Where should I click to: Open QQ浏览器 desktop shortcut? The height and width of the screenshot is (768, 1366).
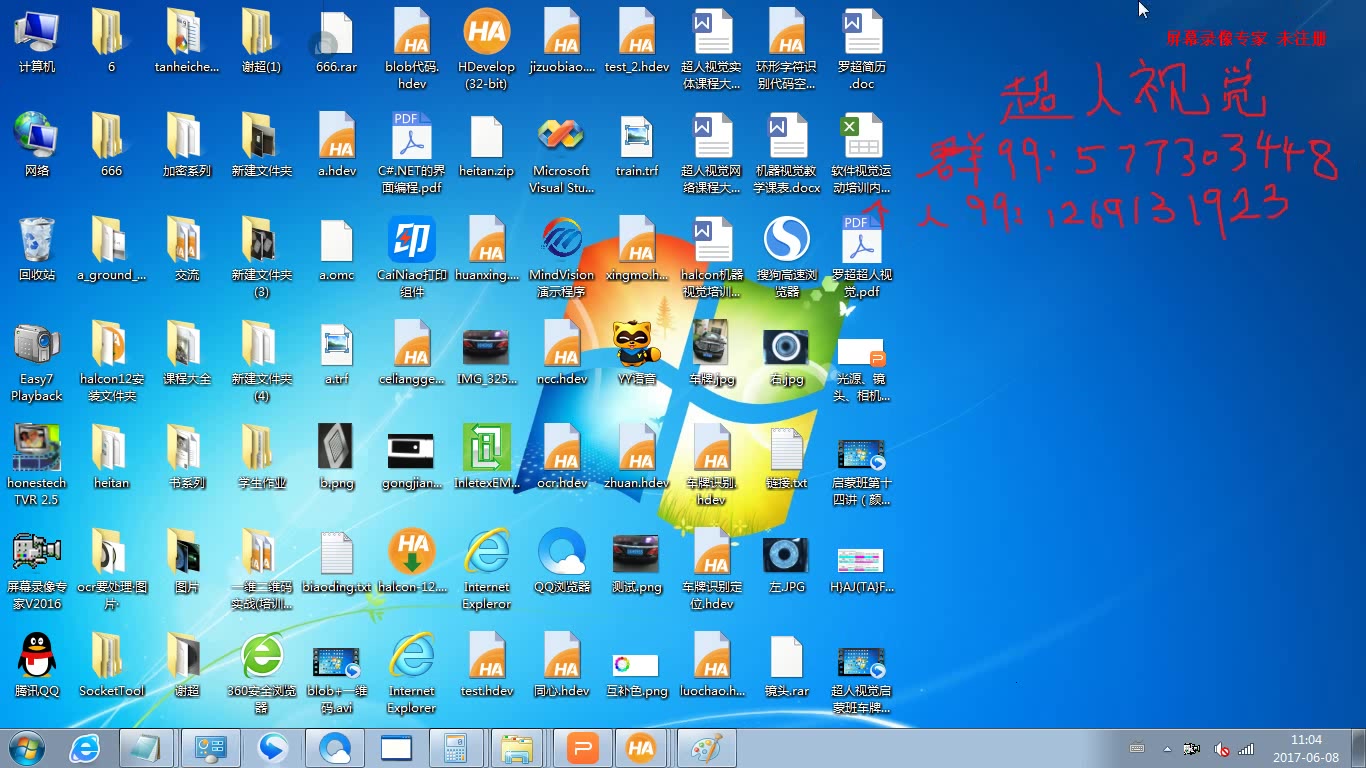(562, 561)
